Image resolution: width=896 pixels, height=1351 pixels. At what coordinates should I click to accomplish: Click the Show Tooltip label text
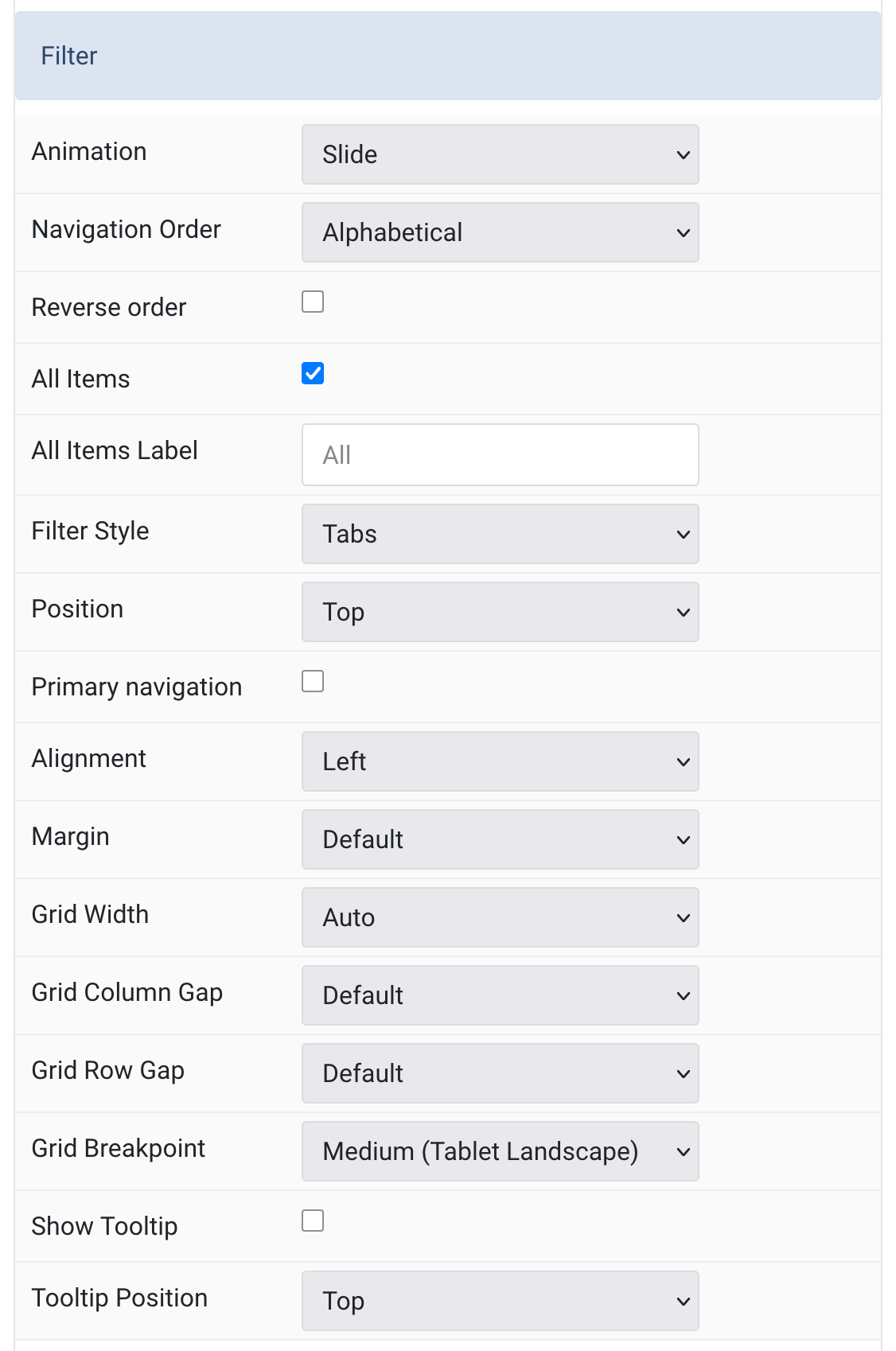[104, 1226]
